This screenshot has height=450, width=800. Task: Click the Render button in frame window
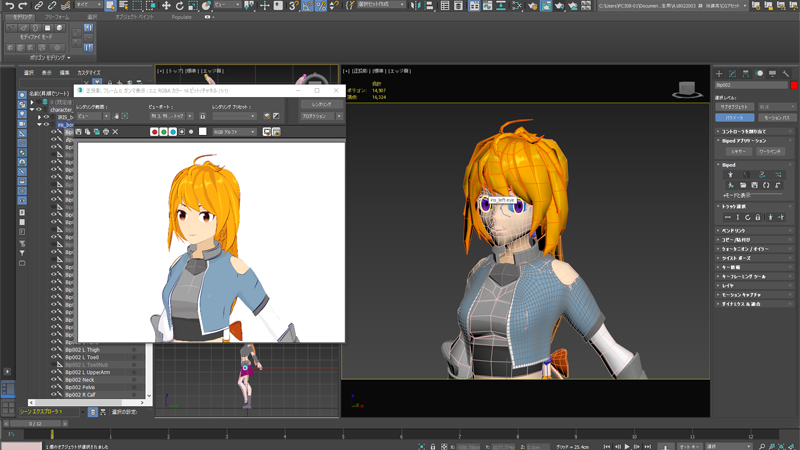(321, 104)
